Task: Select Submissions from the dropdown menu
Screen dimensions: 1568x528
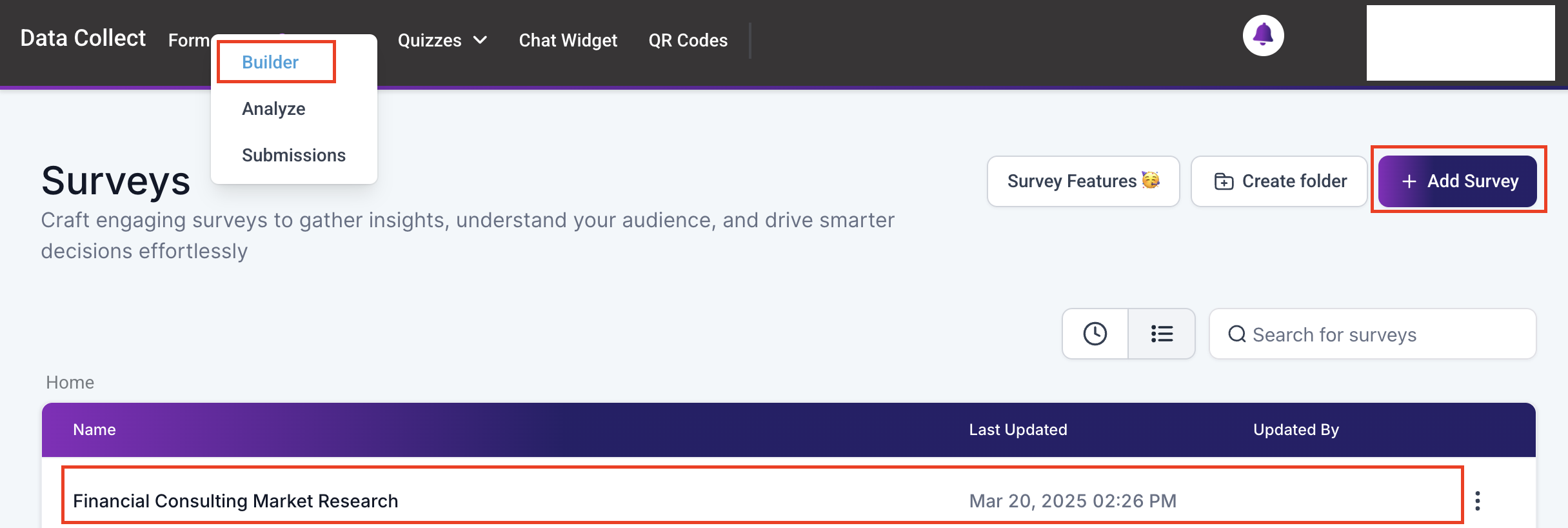Action: click(293, 155)
